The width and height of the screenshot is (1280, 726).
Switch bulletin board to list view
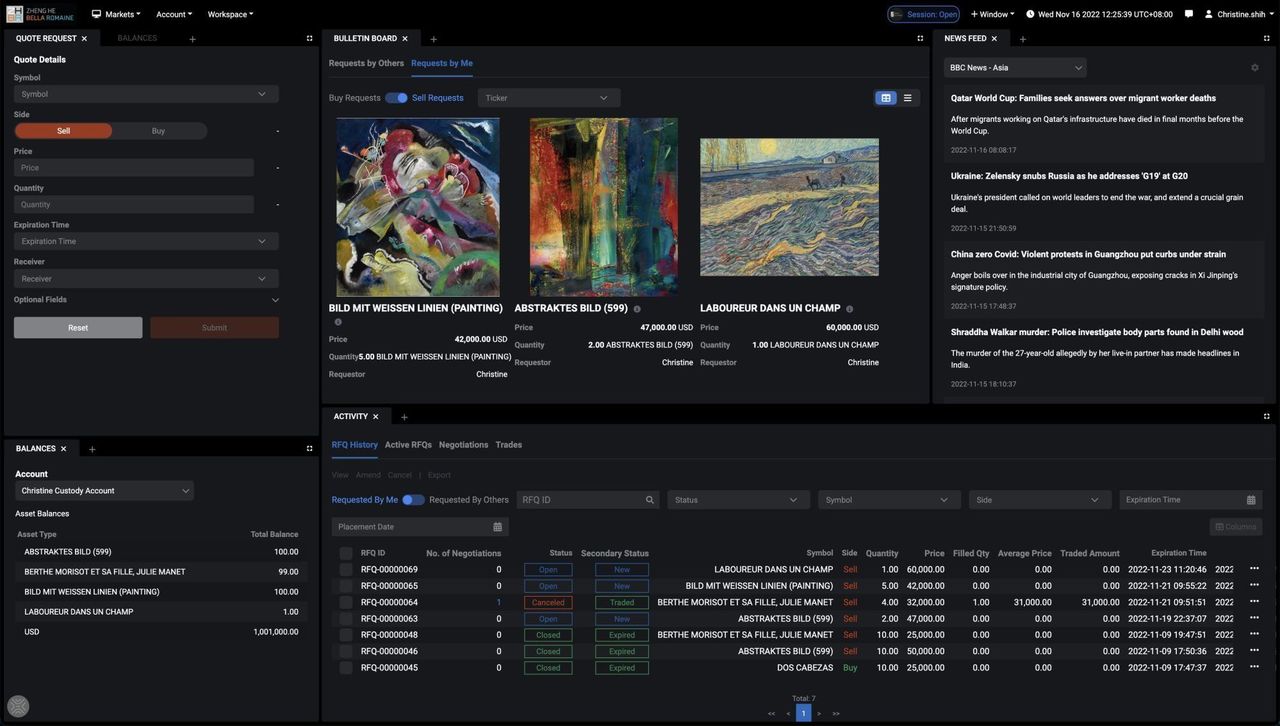[907, 98]
